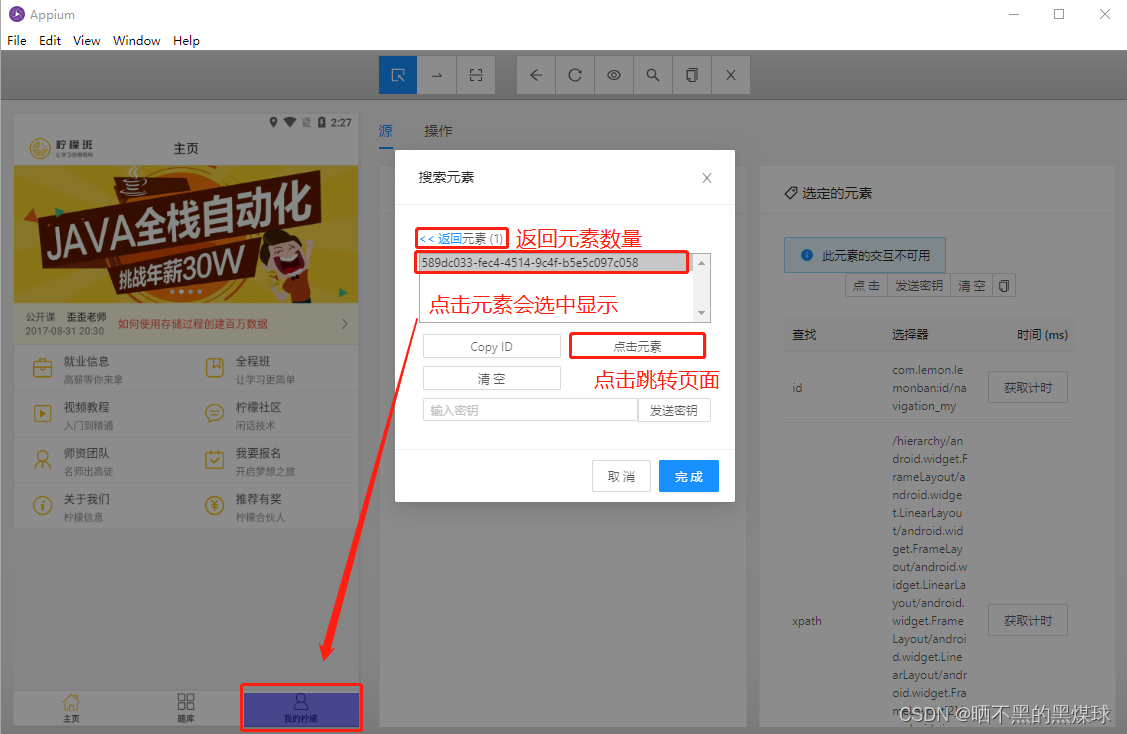Tap the 就业信息 briefcase icon
The image size is (1127, 734).
[42, 367]
